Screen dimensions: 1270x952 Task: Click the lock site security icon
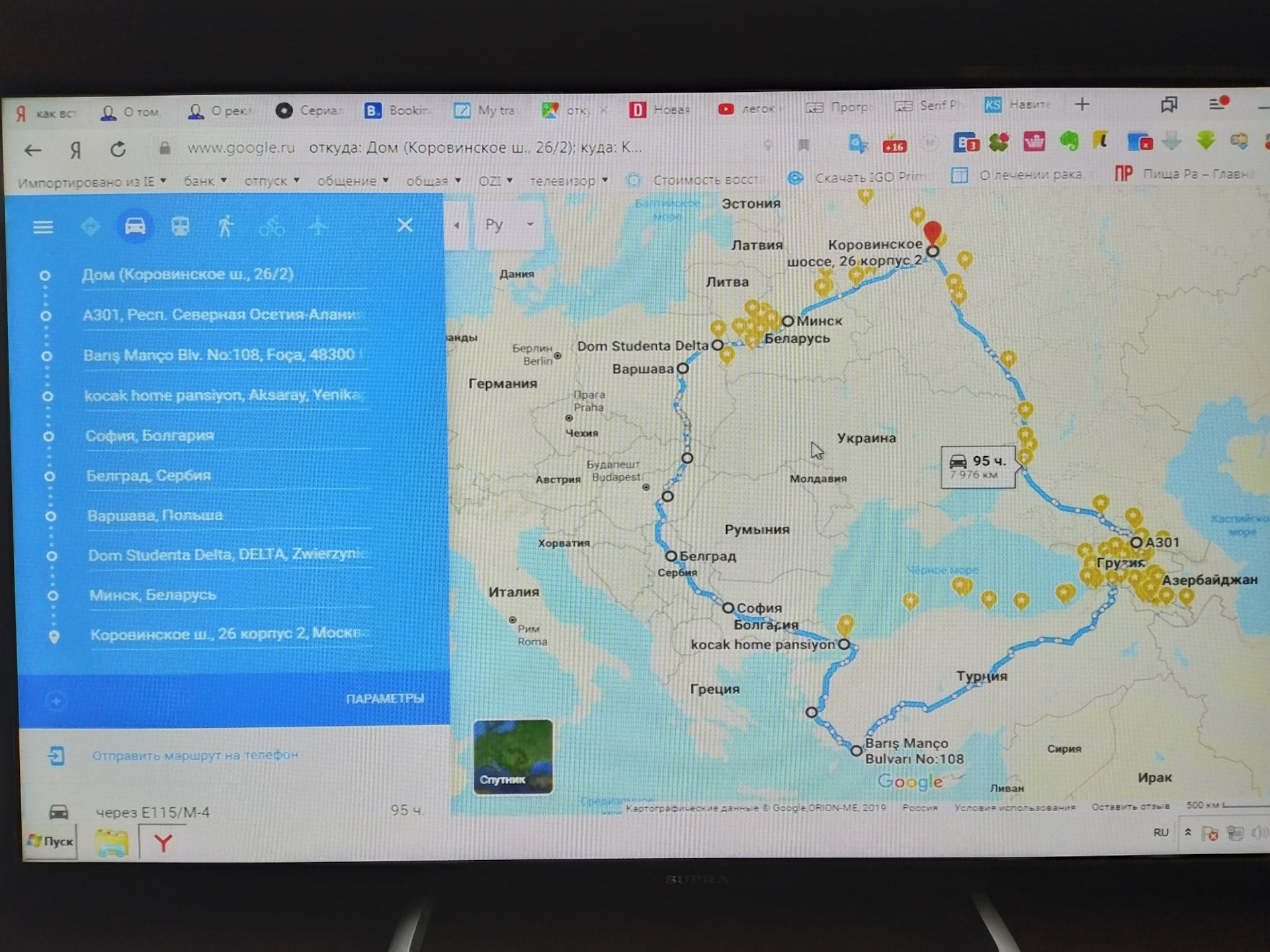[165, 149]
